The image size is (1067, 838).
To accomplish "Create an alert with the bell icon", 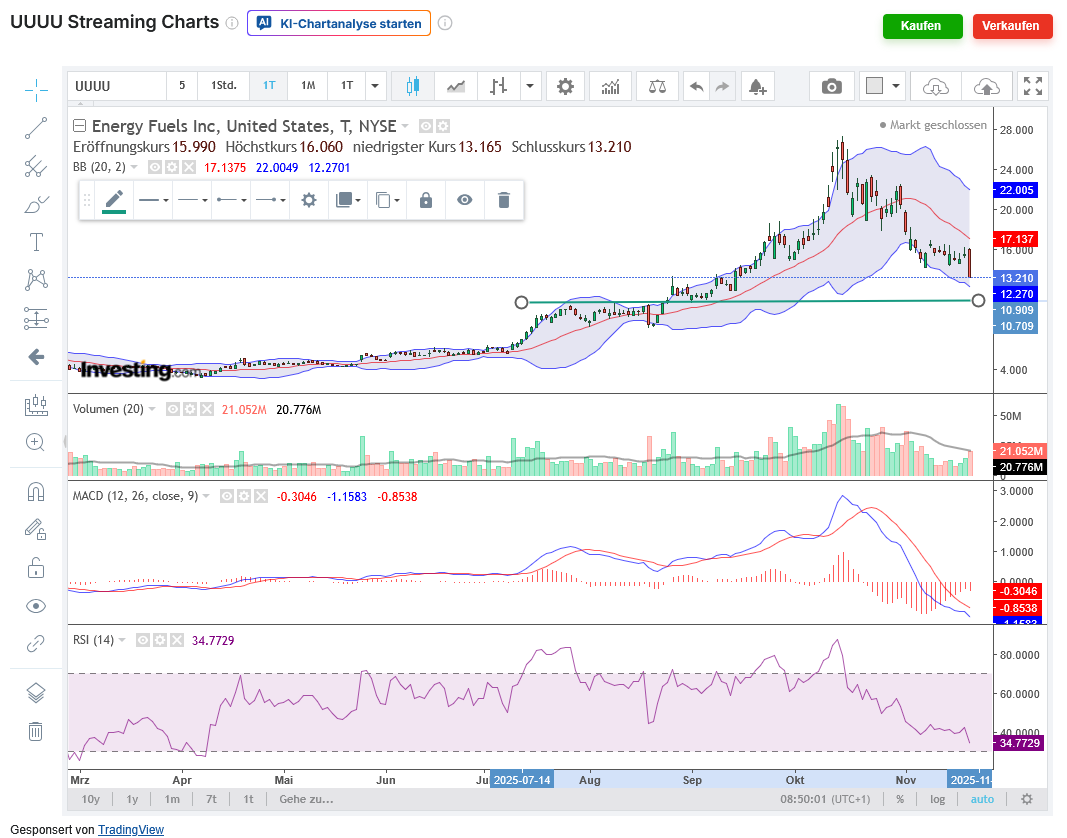I will coord(757,86).
